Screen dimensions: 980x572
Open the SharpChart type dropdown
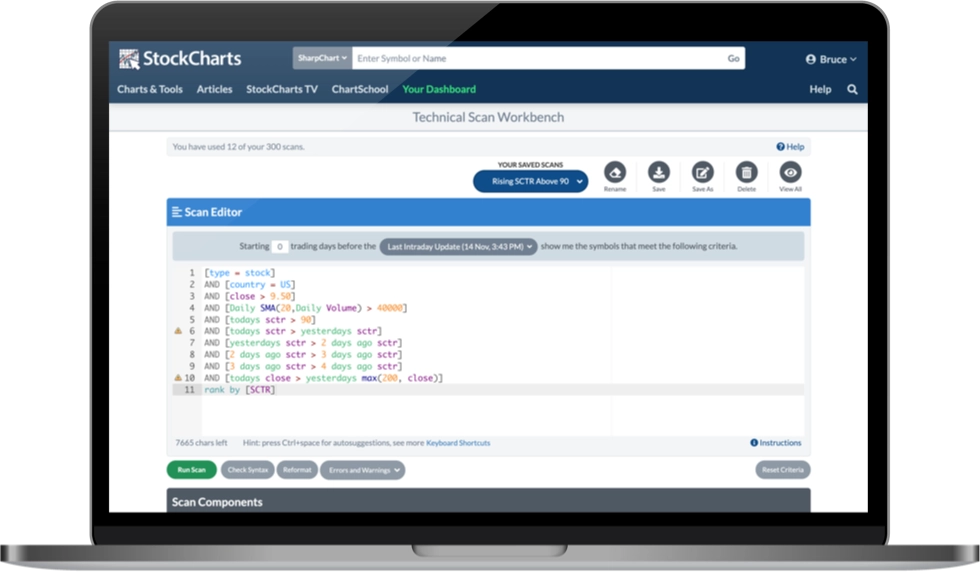click(322, 58)
